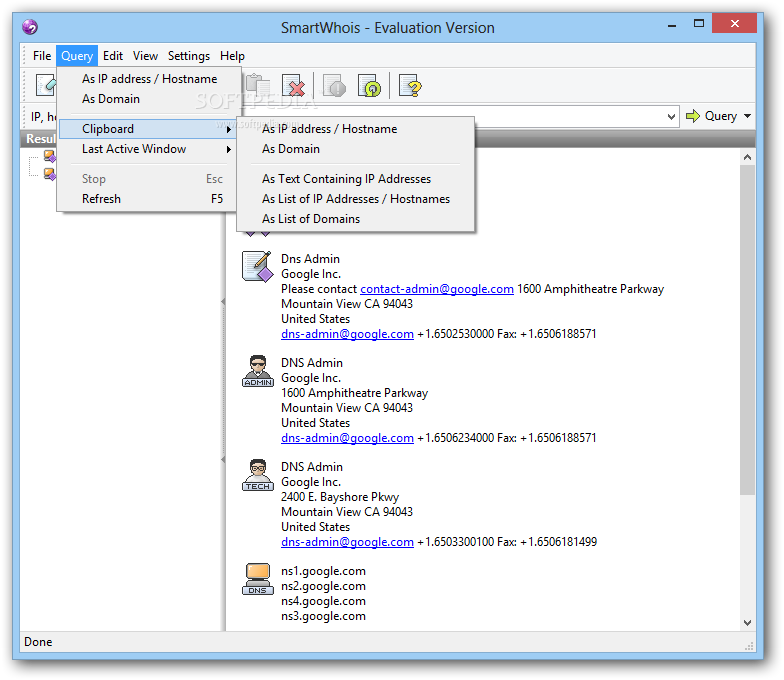Click the registrant notepad icon beside Dns Admin
The width and height of the screenshot is (784, 680).
(258, 266)
